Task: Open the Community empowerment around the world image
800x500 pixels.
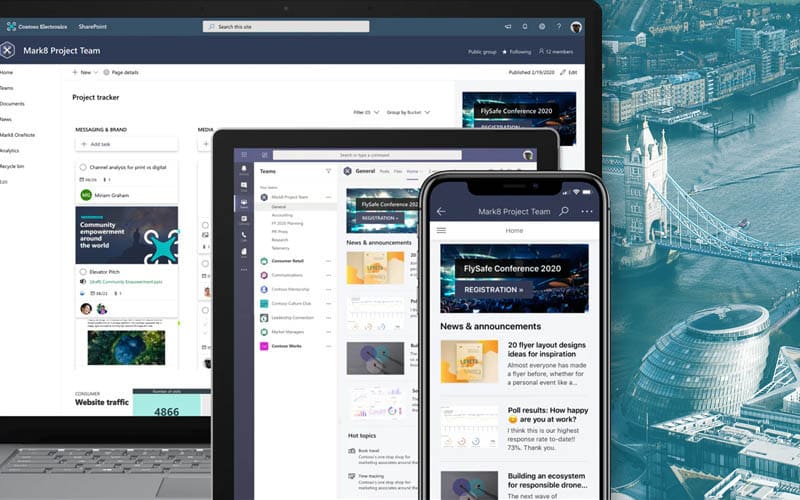Action: pos(127,235)
